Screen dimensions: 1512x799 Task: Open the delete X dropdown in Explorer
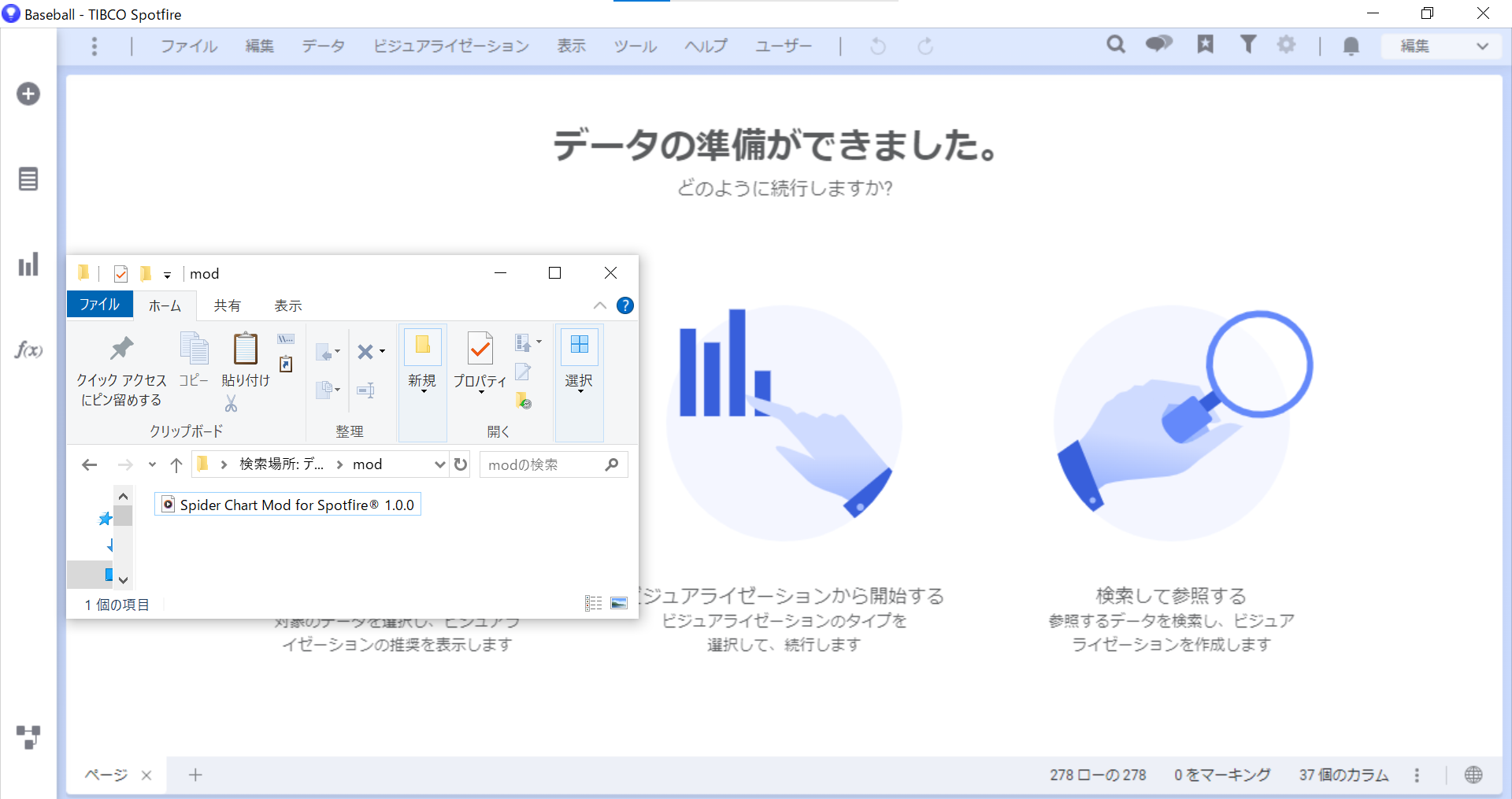[x=370, y=352]
